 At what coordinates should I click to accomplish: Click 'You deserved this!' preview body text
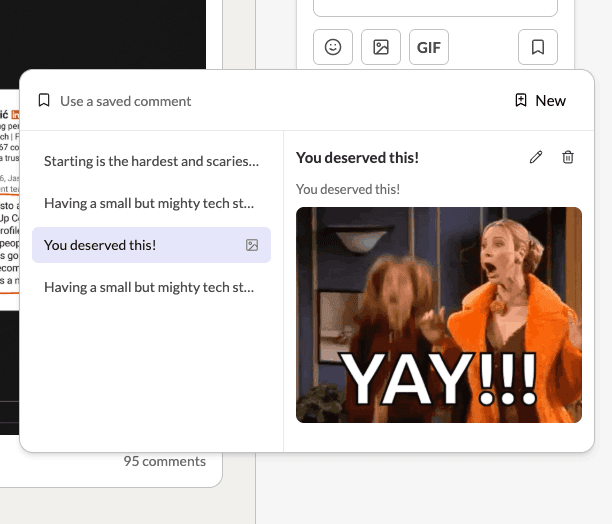[x=348, y=189]
